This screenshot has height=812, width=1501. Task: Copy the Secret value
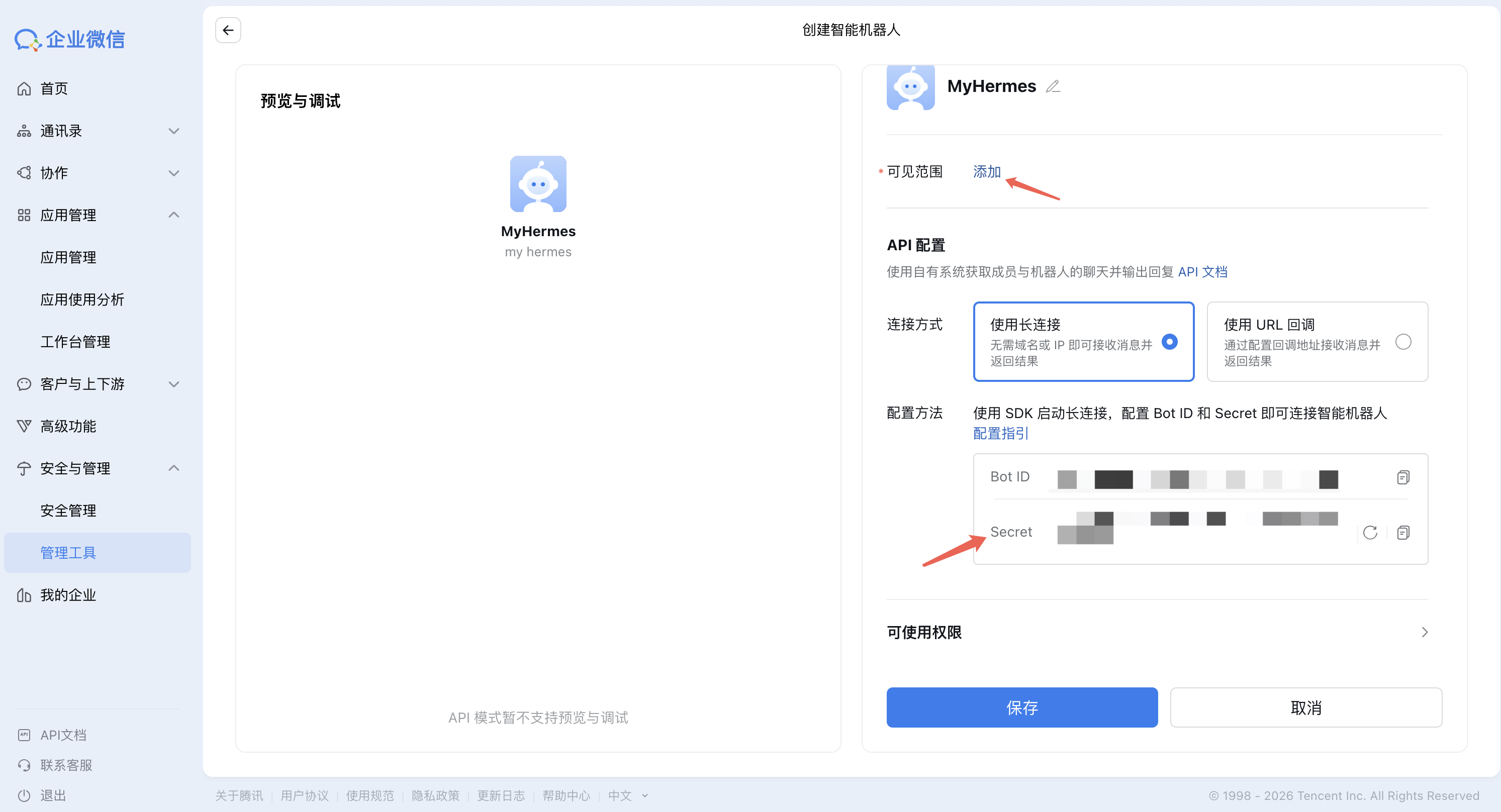tap(1402, 533)
